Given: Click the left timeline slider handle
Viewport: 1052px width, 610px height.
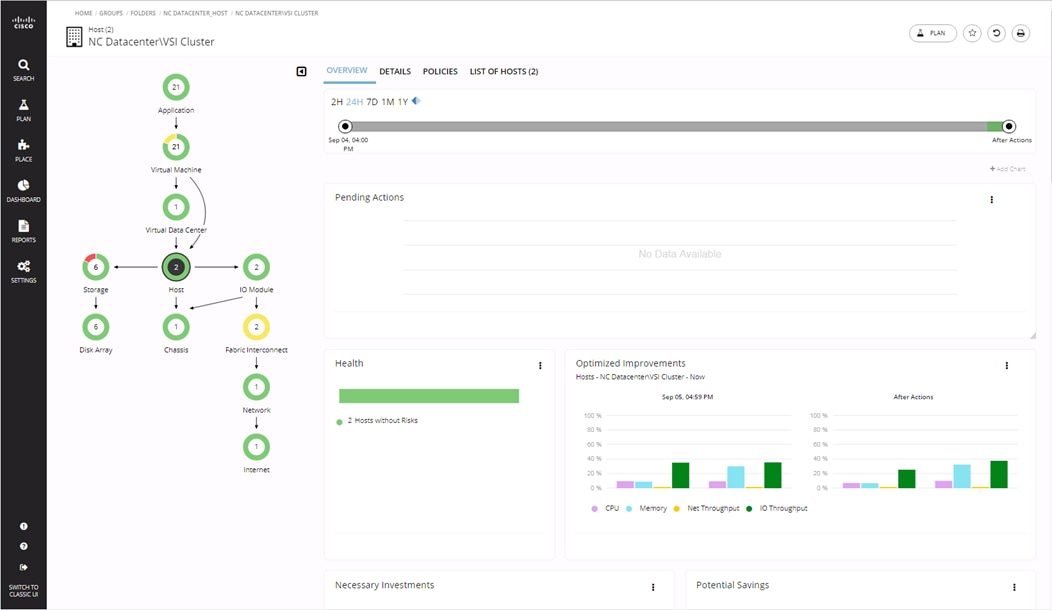Looking at the screenshot, I should pos(345,126).
